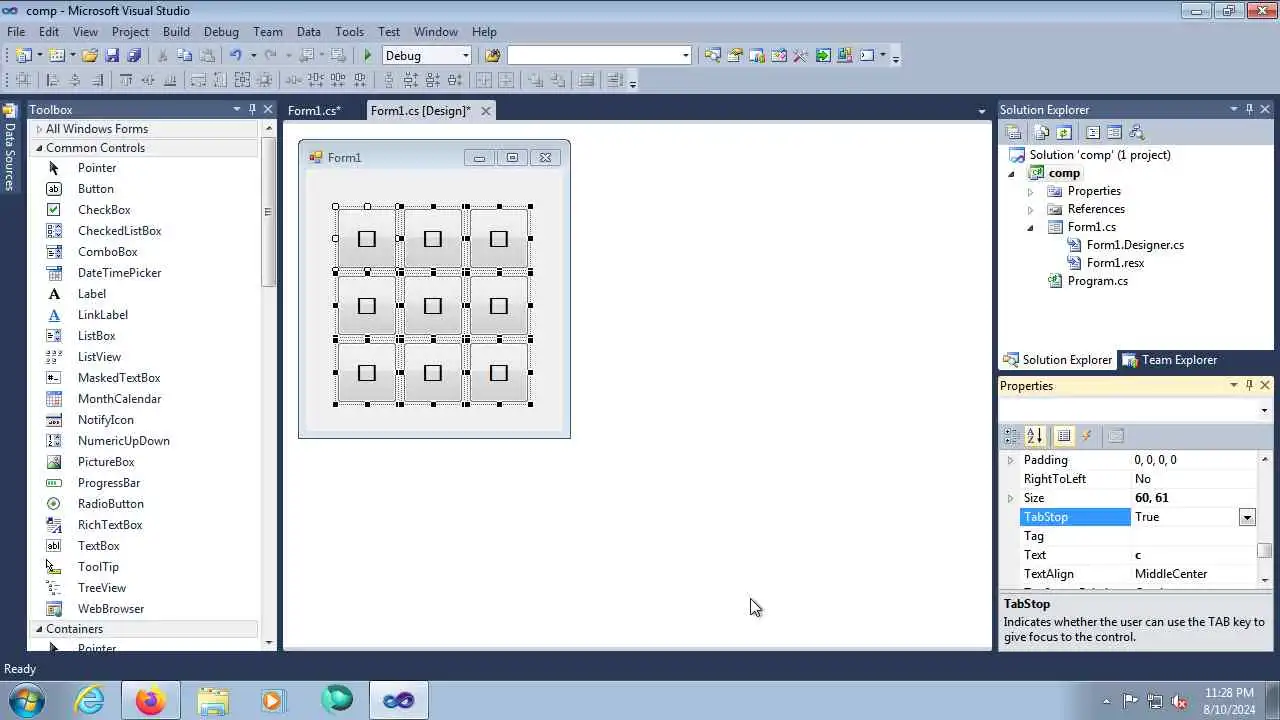
Task: Switch to the Team Explorer tab
Action: click(x=1171, y=360)
